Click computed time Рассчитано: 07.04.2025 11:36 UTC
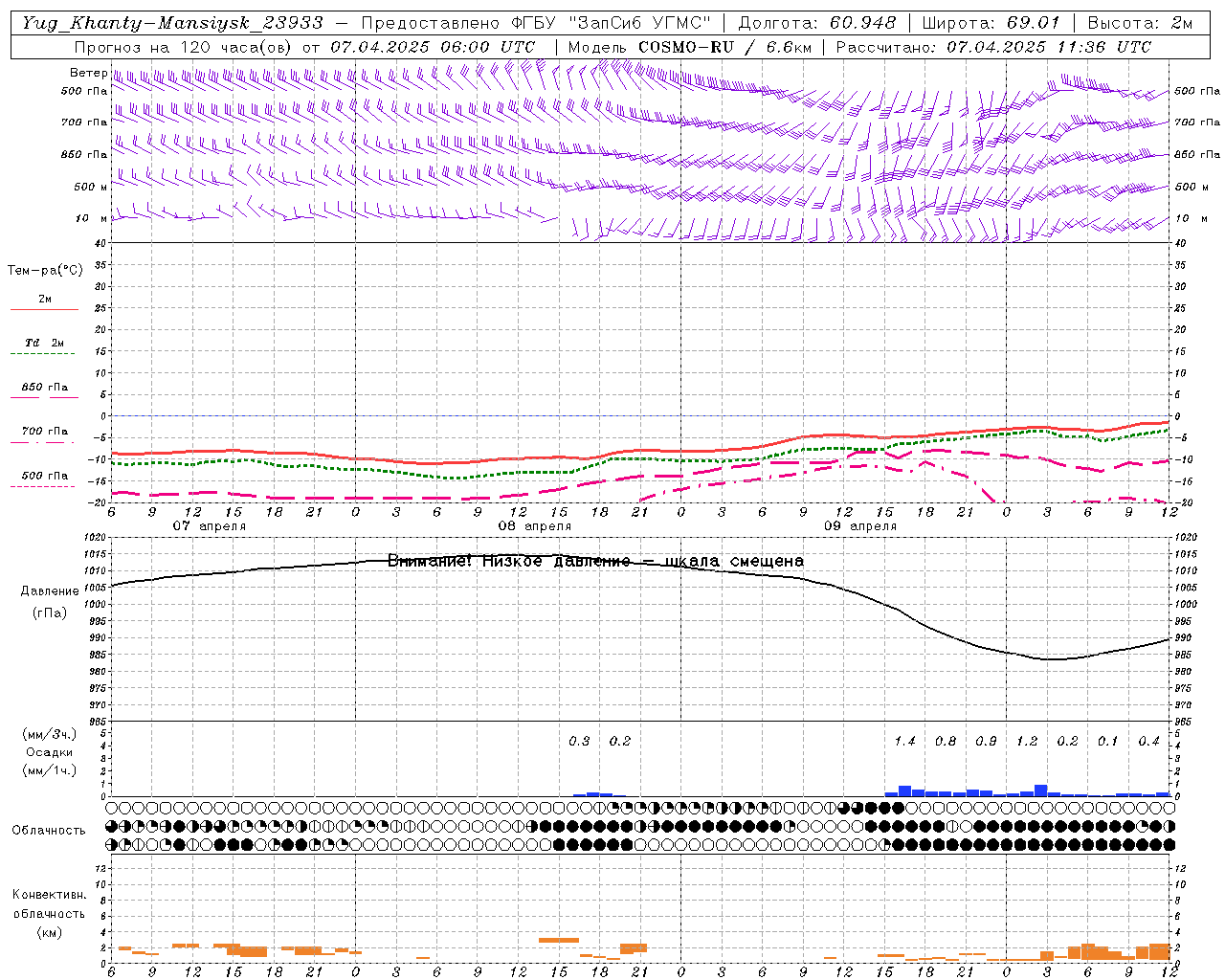Viewport: 1225px width, 980px height. [993, 46]
